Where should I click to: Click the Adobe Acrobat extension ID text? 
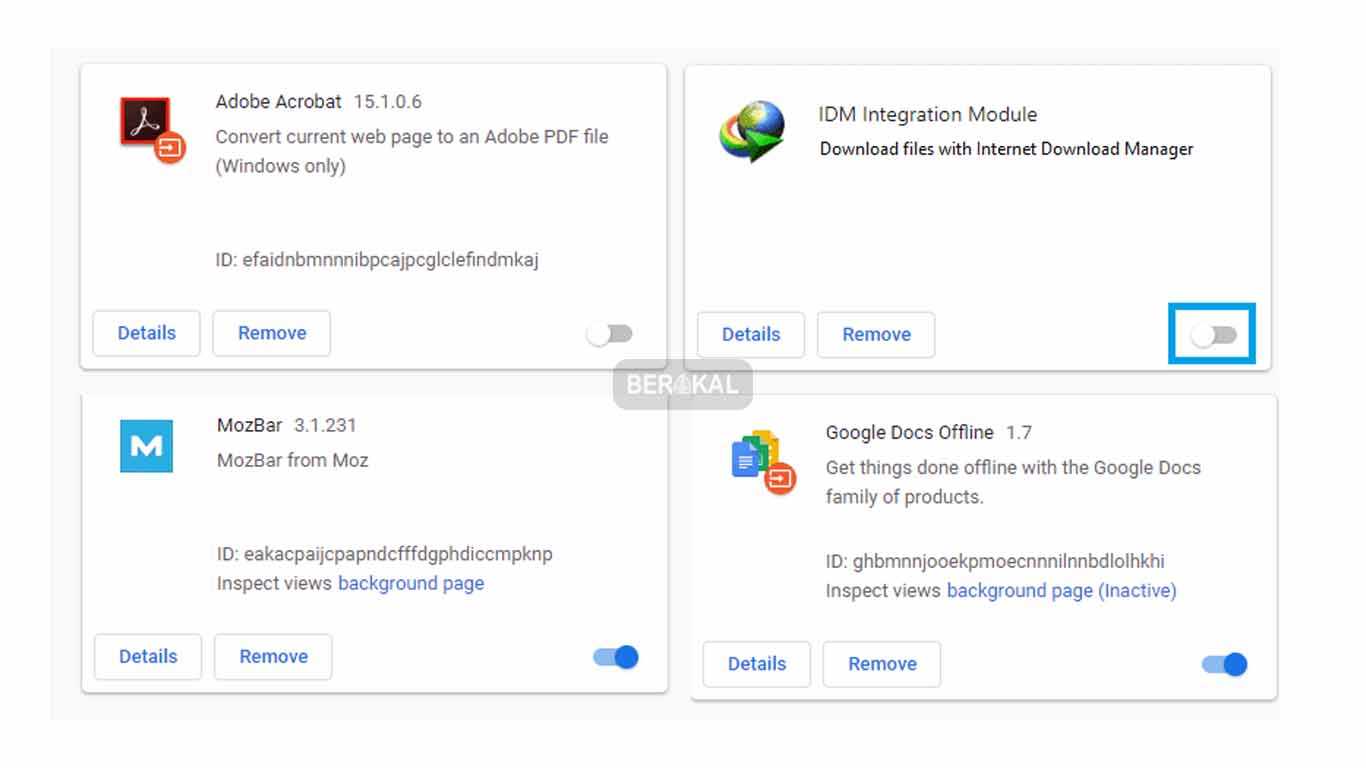[377, 260]
